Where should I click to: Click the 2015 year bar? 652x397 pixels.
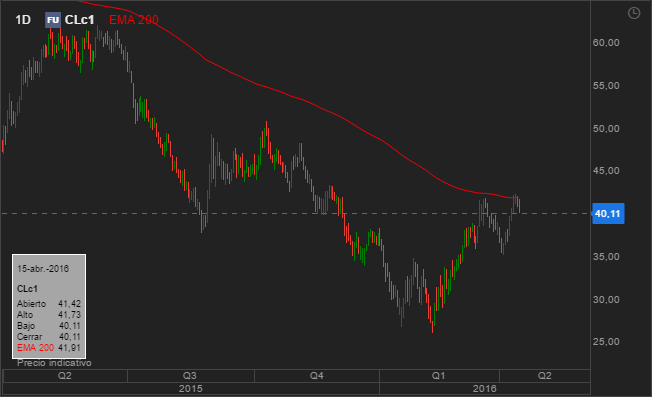point(191,389)
